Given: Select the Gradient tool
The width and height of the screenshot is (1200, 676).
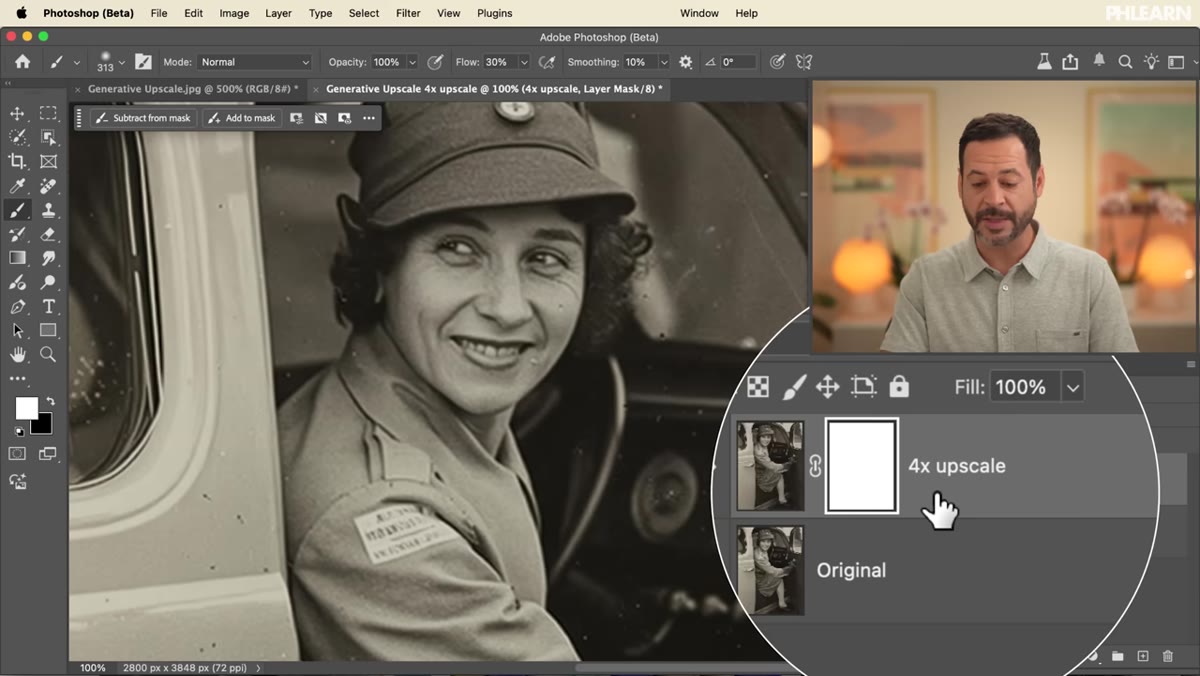Looking at the screenshot, I should 17,258.
